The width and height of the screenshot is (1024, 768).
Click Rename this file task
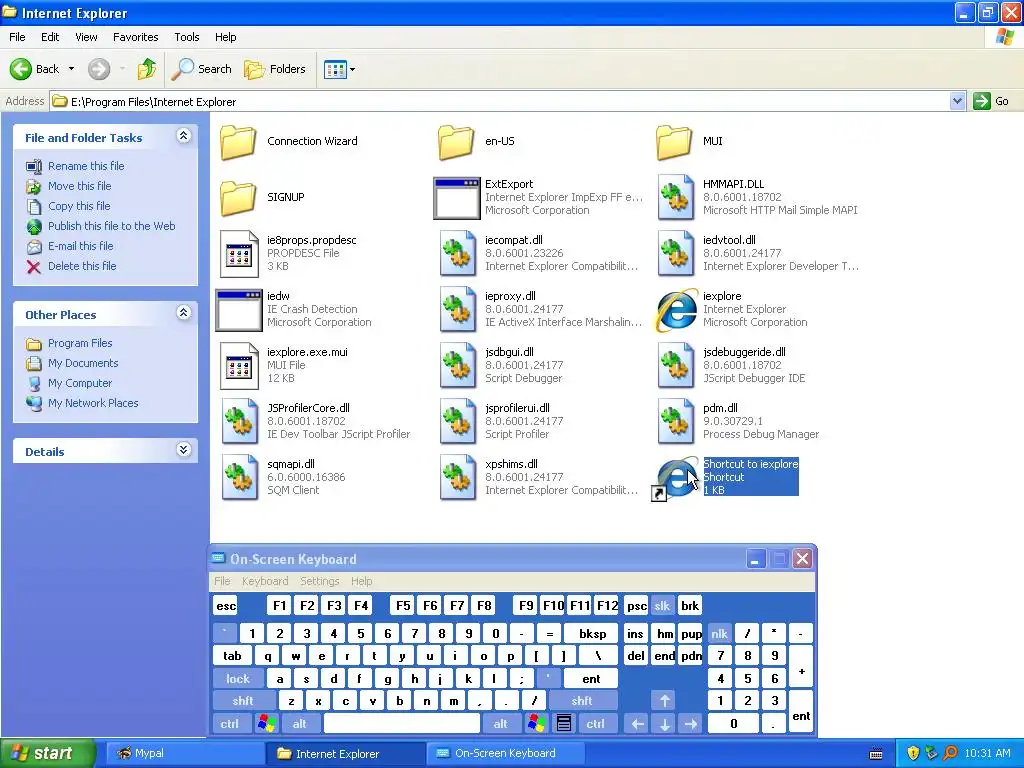tap(86, 166)
